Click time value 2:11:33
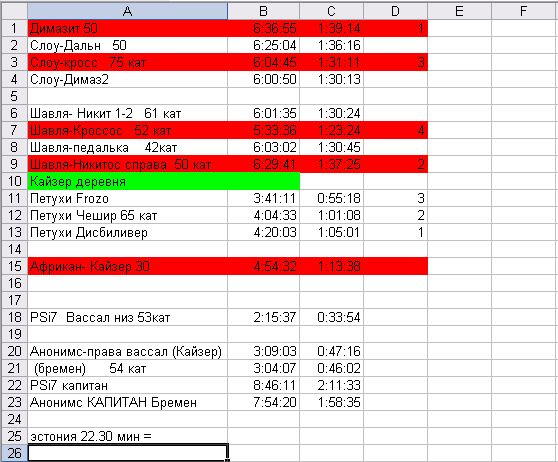Screen dimensions: 558x462 (x=339, y=385)
